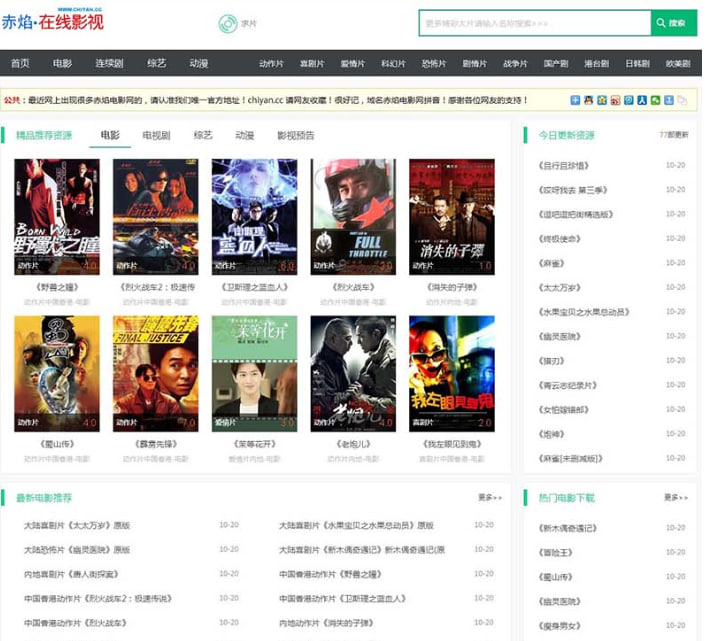Open 电影 in the dark navigation bar

click(62, 63)
